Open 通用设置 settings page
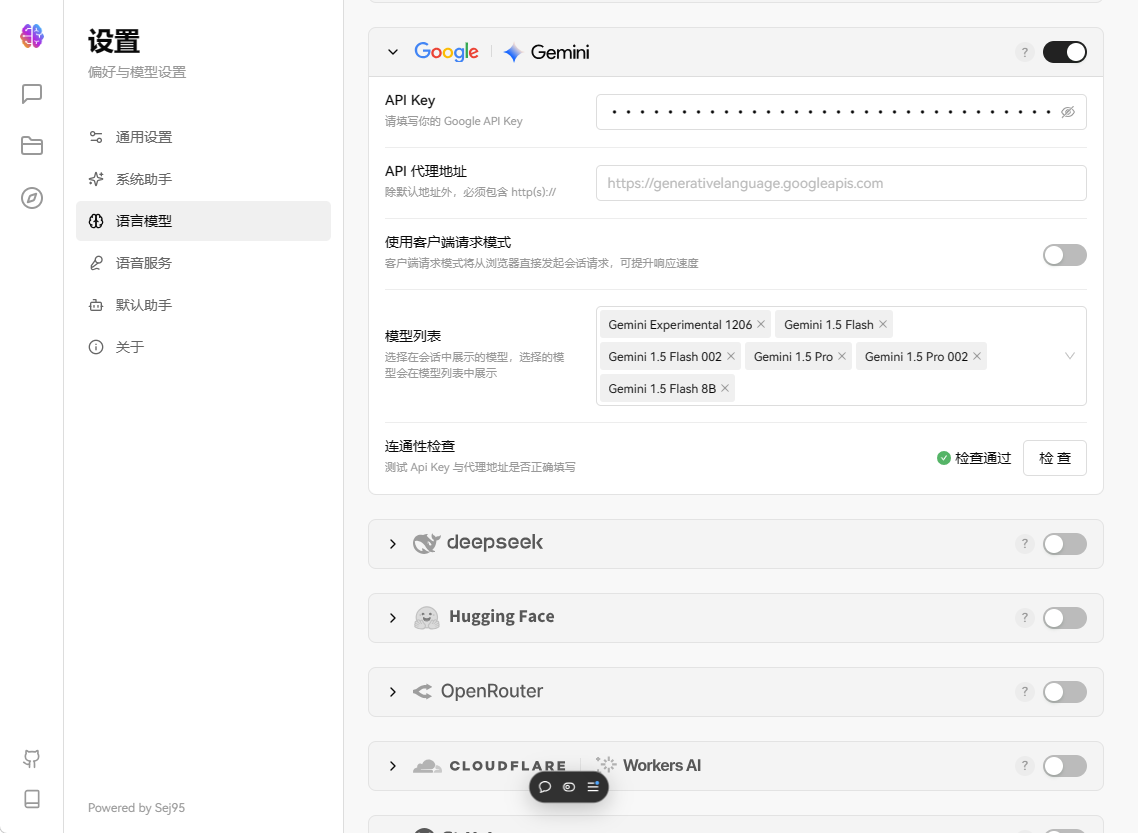Screen dimensions: 1138x833 point(203,137)
